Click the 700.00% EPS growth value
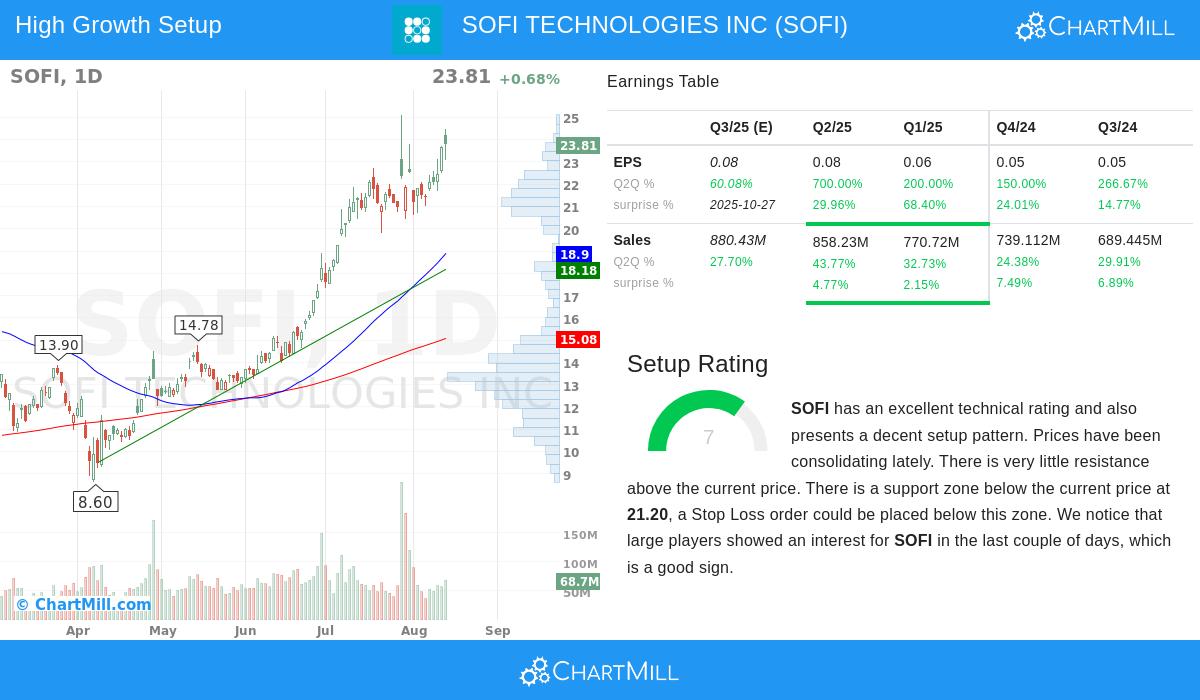Image resolution: width=1200 pixels, height=700 pixels. pyautogui.click(x=837, y=184)
